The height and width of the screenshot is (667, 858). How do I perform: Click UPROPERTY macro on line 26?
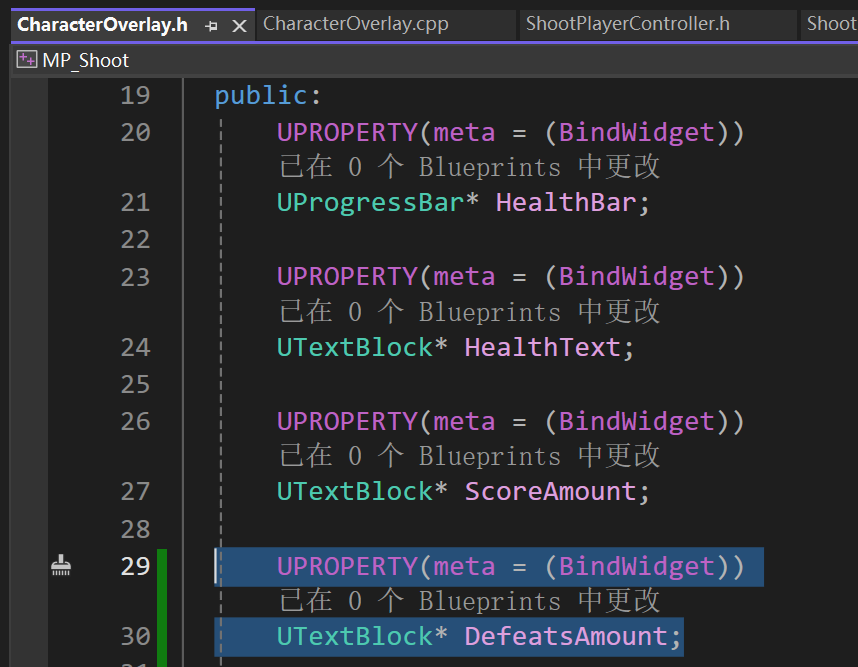347,421
